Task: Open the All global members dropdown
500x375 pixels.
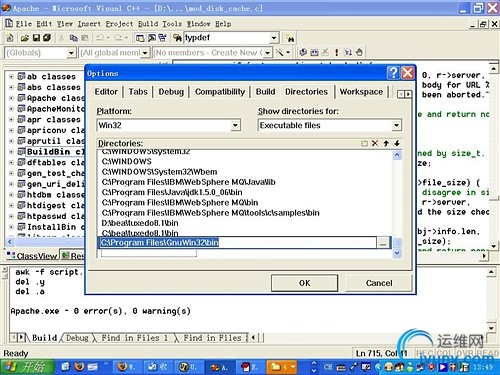Action: click(145, 53)
